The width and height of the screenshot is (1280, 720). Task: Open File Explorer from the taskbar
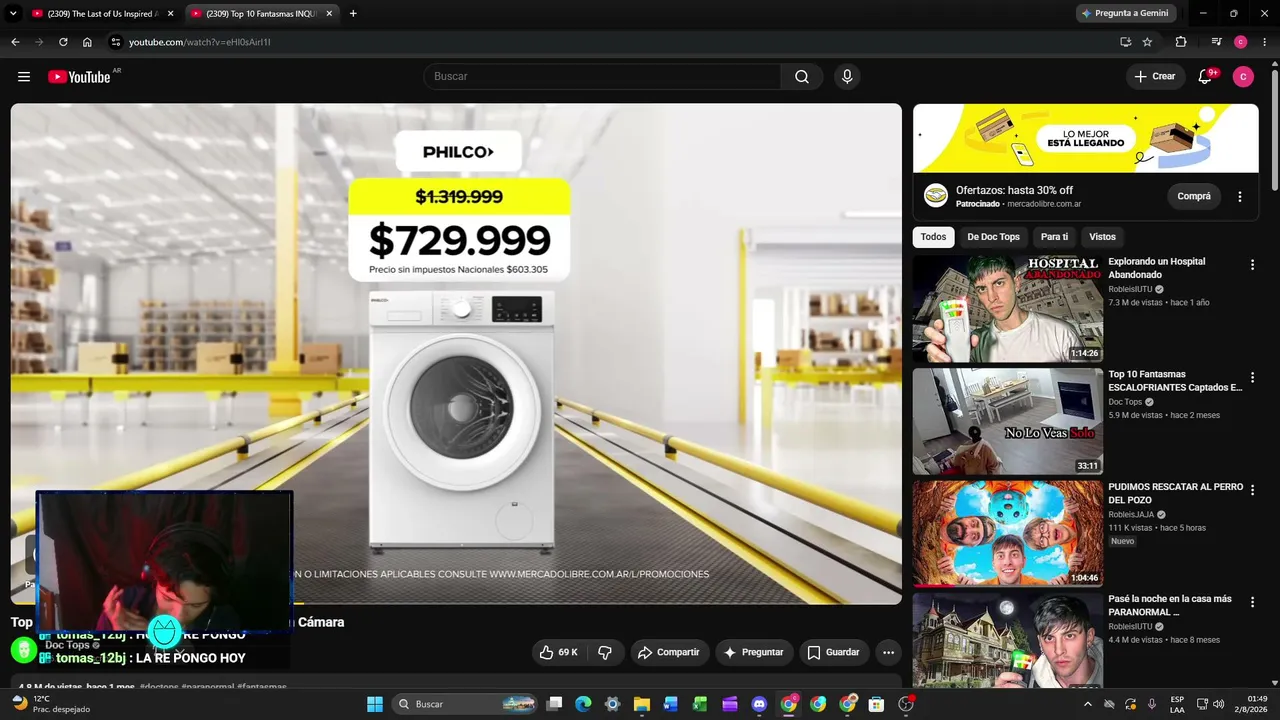(642, 704)
